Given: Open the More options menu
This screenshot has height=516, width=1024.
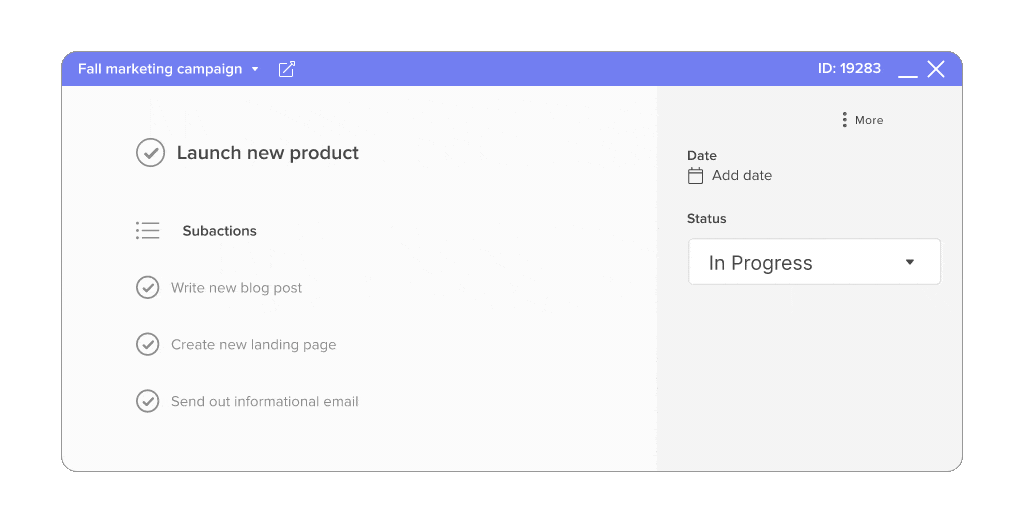Looking at the screenshot, I should tap(862, 120).
